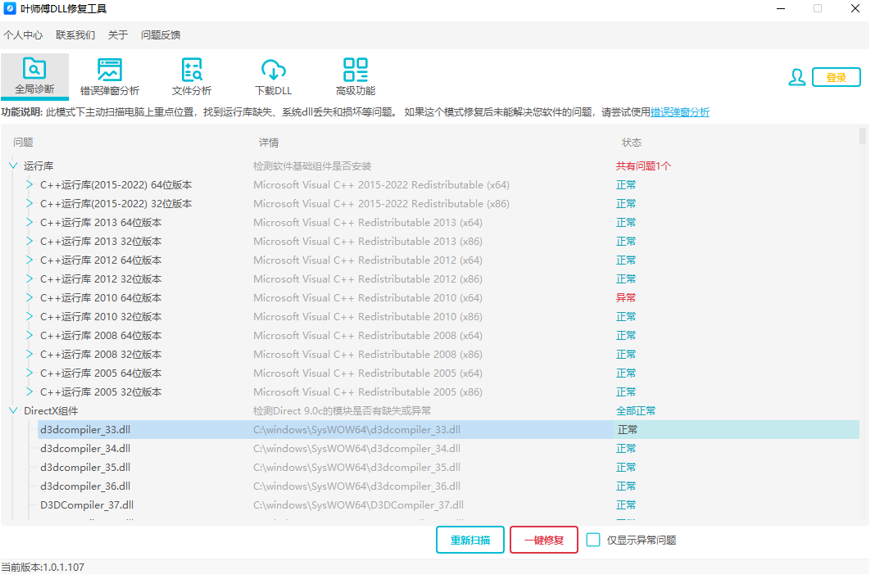
Task: Expand C++运行库 2010 64位版本 row
Action: click(29, 297)
